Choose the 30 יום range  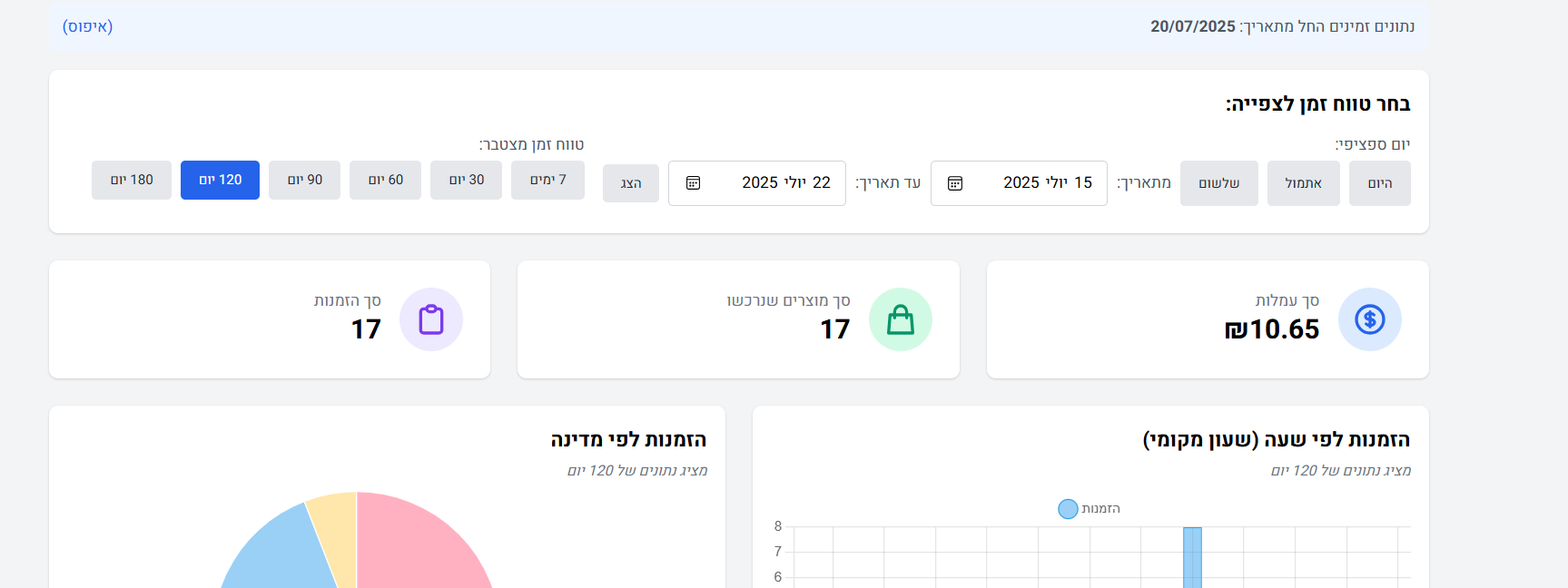coord(466,180)
